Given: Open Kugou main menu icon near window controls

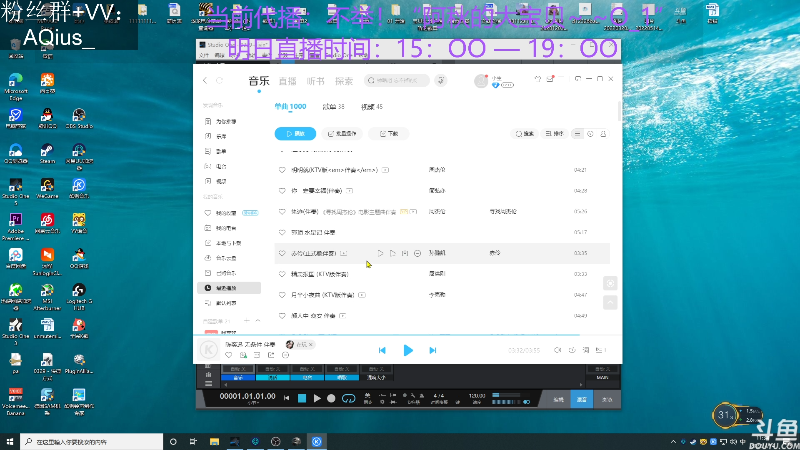Looking at the screenshot, I should pyautogui.click(x=561, y=79).
